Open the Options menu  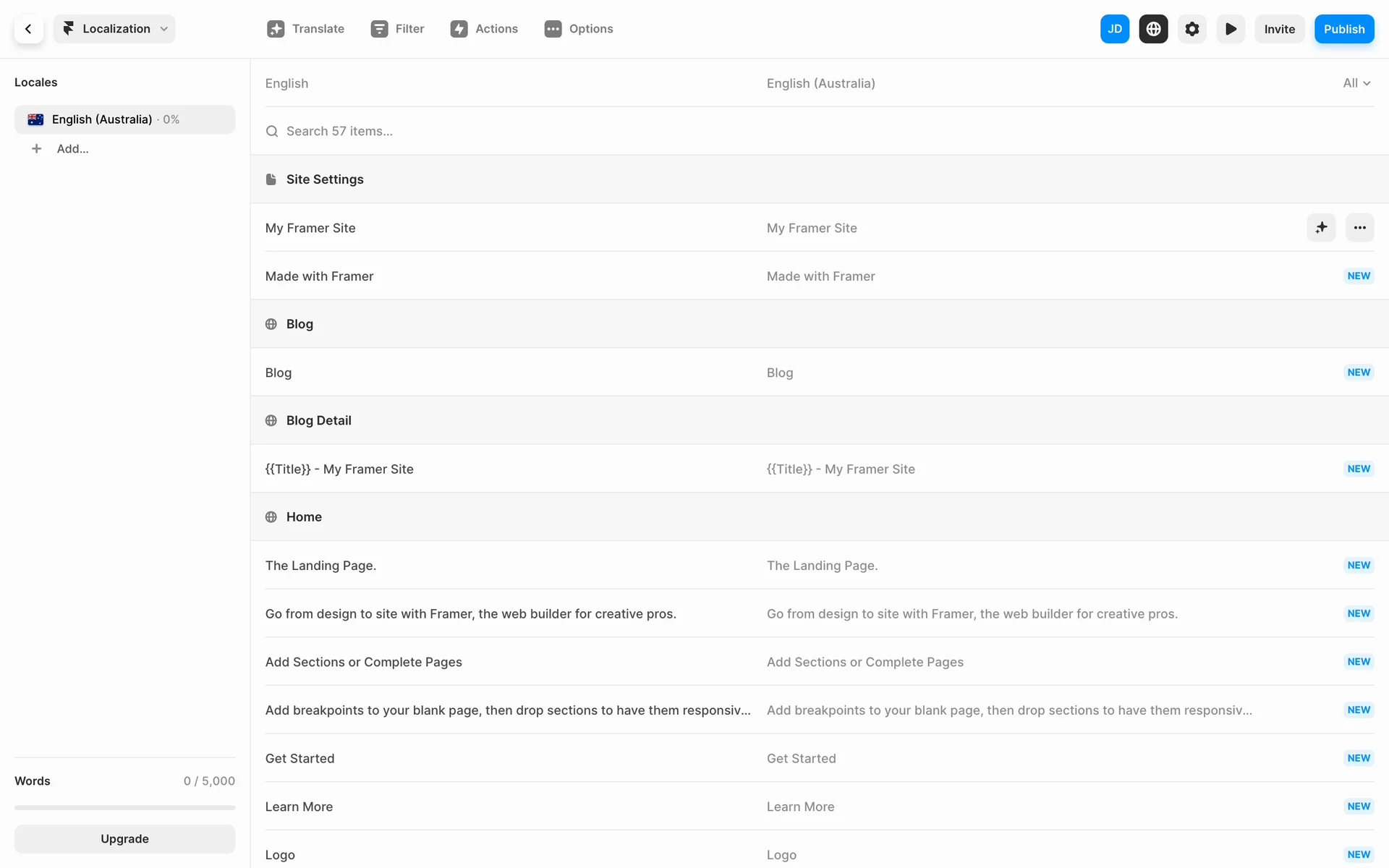click(x=578, y=29)
